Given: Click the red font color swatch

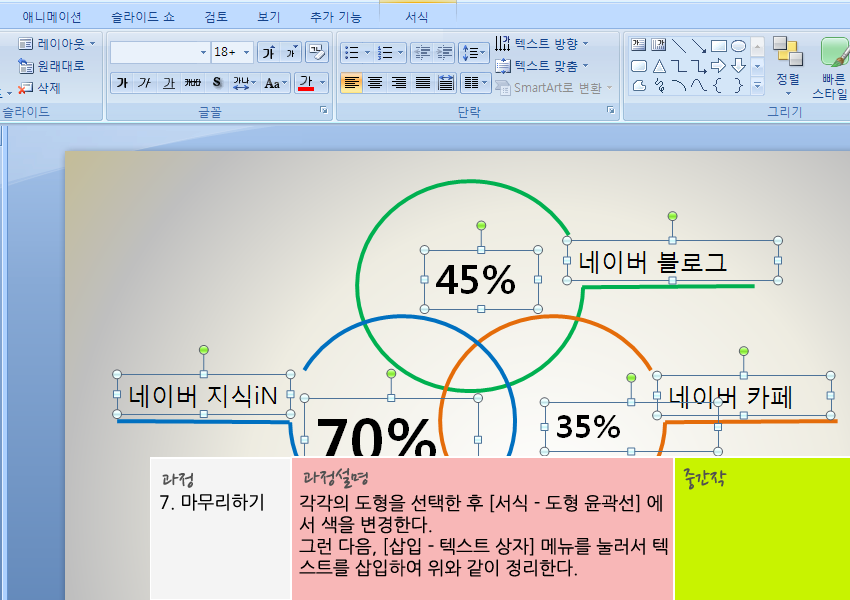Looking at the screenshot, I should coord(306,83).
